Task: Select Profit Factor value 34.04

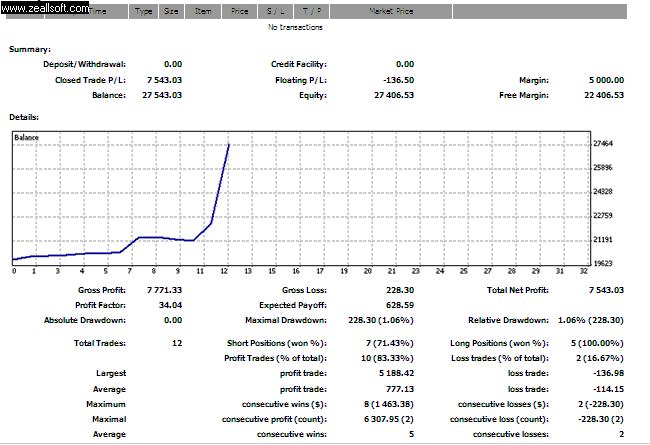Action: pos(170,305)
